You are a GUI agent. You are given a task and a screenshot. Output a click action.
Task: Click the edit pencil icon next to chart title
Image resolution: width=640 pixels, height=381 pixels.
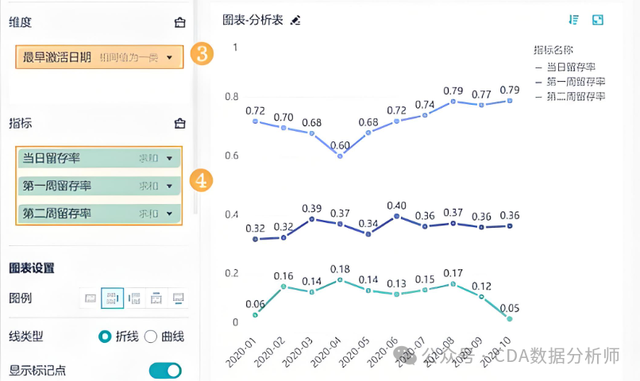point(295,20)
